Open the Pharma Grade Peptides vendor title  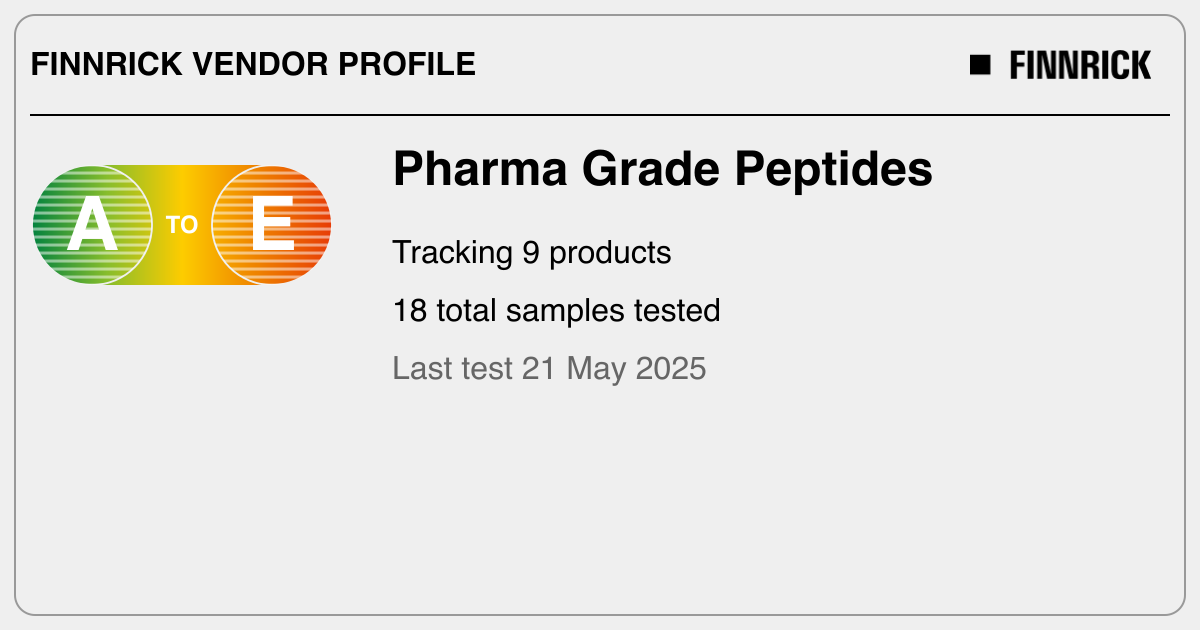662,169
